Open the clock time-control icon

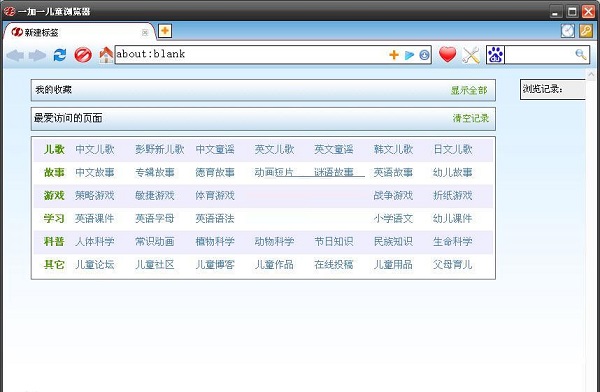coord(568,31)
